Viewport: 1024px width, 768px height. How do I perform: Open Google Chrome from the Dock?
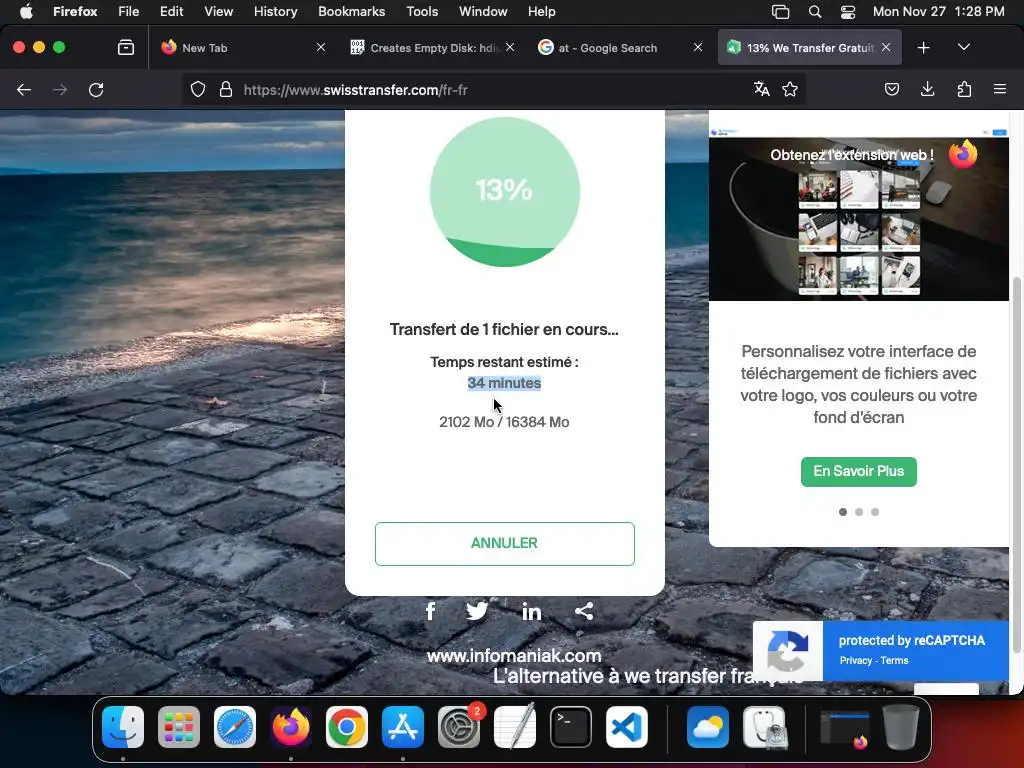pyautogui.click(x=347, y=727)
